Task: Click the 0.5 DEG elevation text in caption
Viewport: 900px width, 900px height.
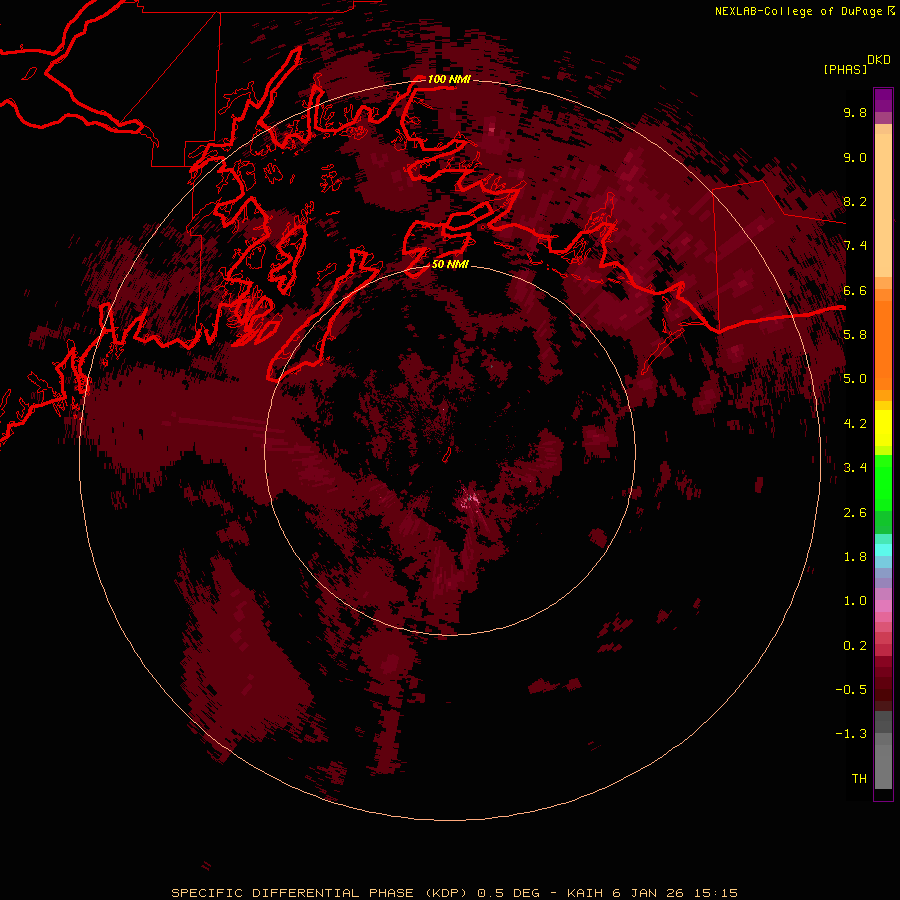Action: click(509, 893)
